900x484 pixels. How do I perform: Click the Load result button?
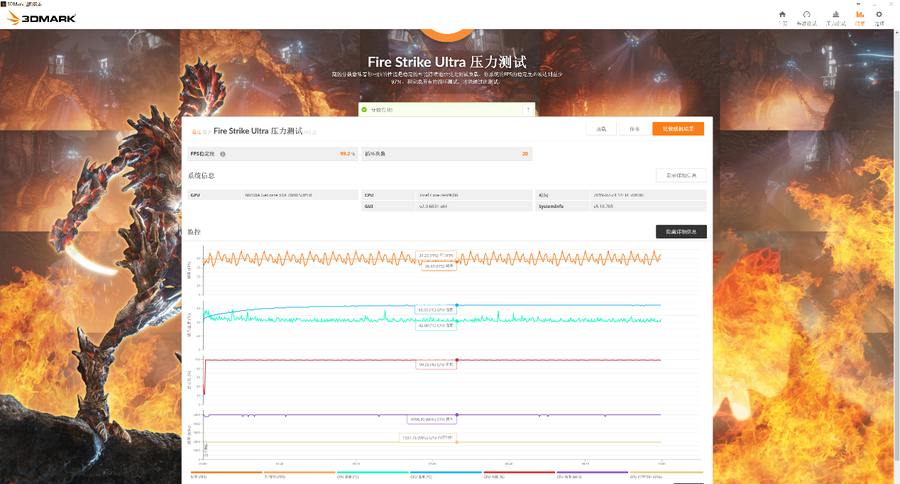(601, 129)
